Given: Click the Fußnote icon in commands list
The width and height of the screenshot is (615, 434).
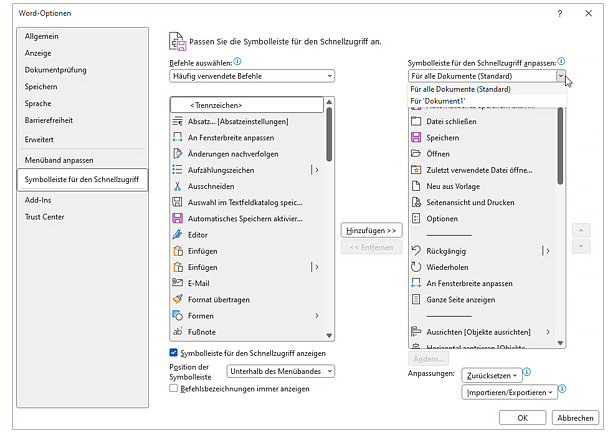Looking at the screenshot, I should point(178,331).
